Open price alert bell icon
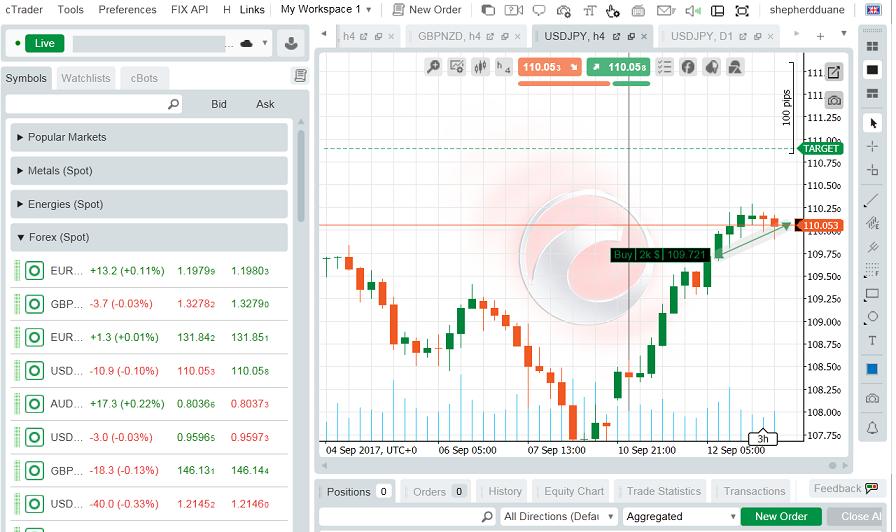The width and height of the screenshot is (896, 532). point(873,427)
